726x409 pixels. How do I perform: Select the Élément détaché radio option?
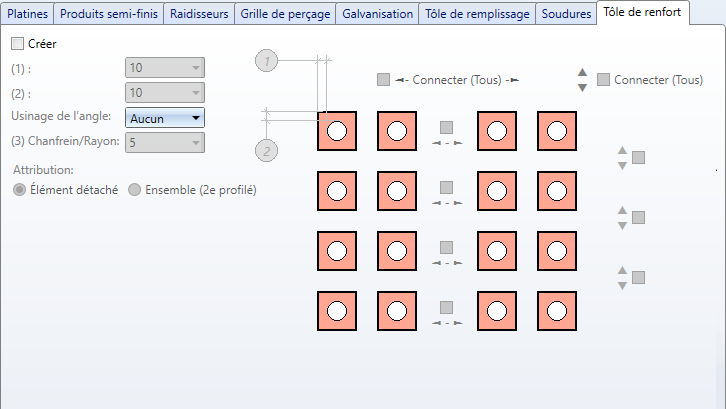[x=20, y=190]
